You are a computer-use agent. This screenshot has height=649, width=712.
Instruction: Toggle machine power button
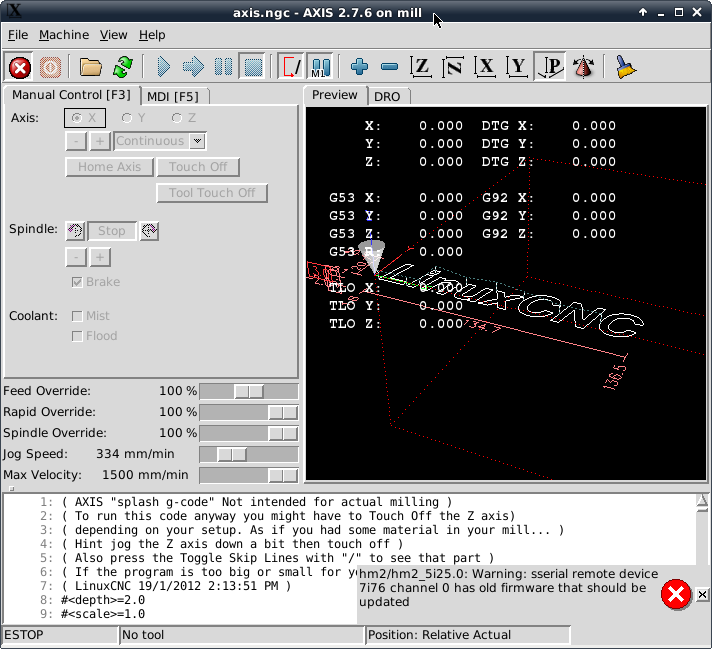(50, 68)
